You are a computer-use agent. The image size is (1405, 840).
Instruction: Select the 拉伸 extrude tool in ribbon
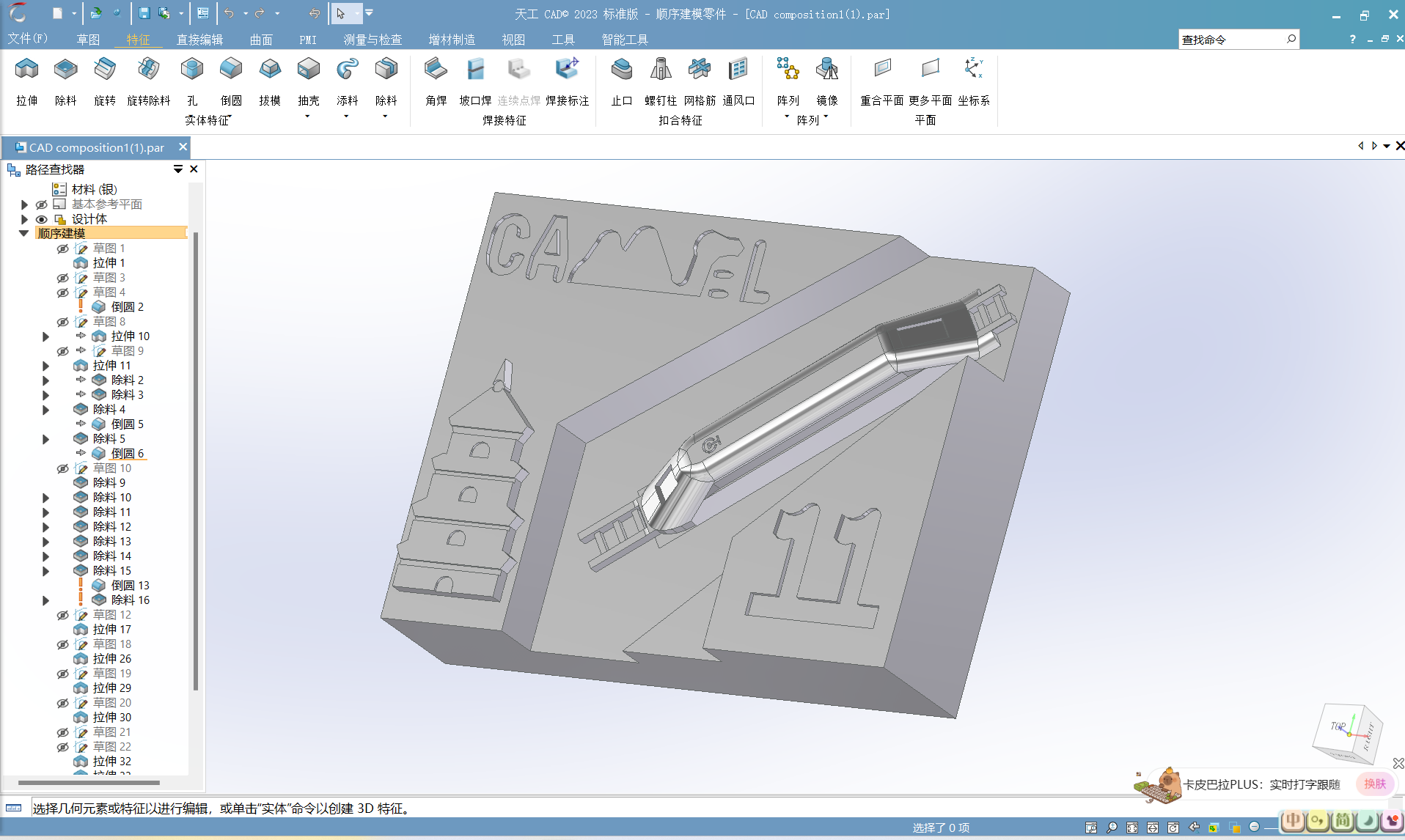[27, 81]
